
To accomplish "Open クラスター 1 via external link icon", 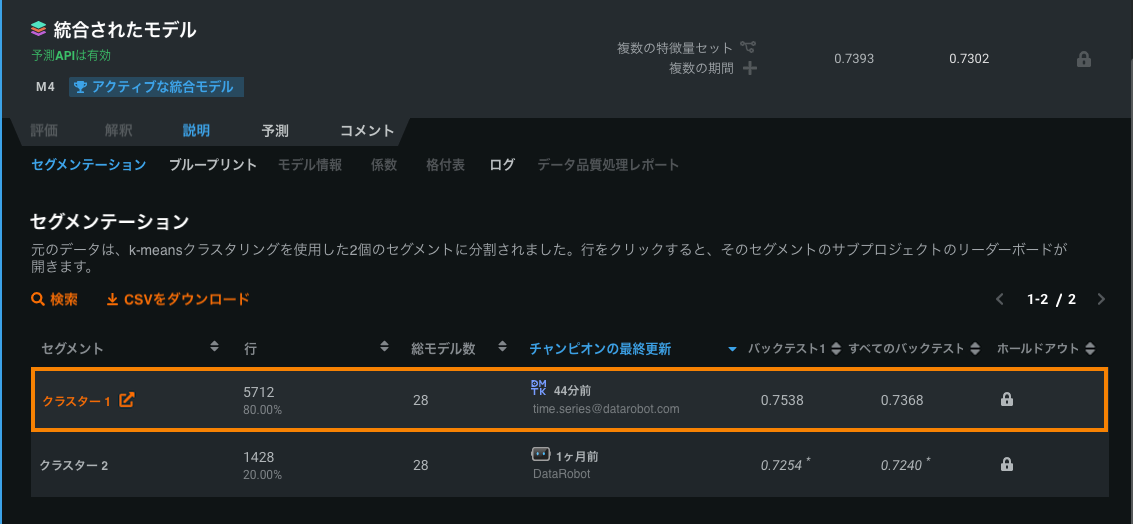I will [127, 400].
